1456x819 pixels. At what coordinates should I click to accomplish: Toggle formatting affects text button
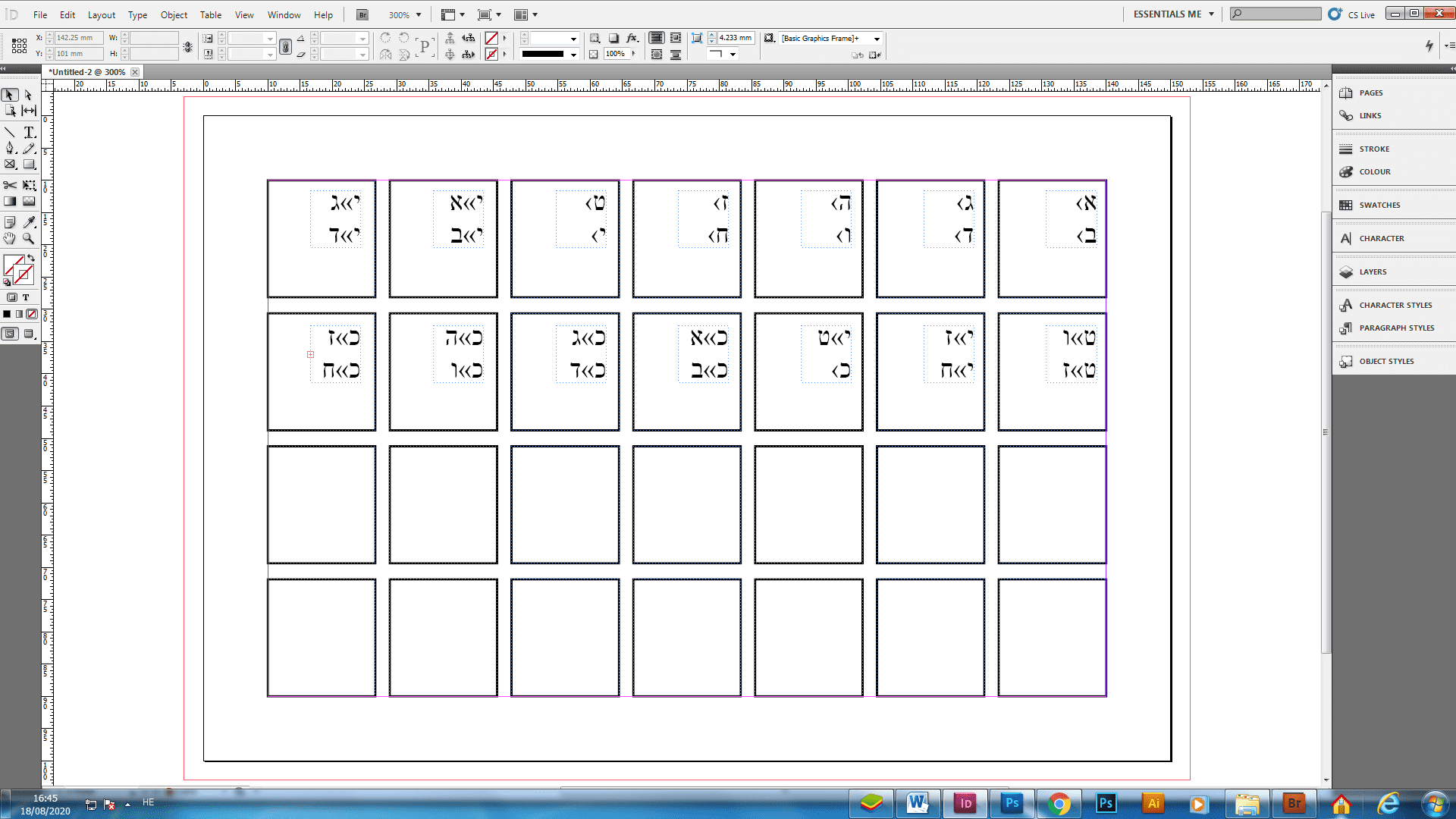pyautogui.click(x=26, y=297)
